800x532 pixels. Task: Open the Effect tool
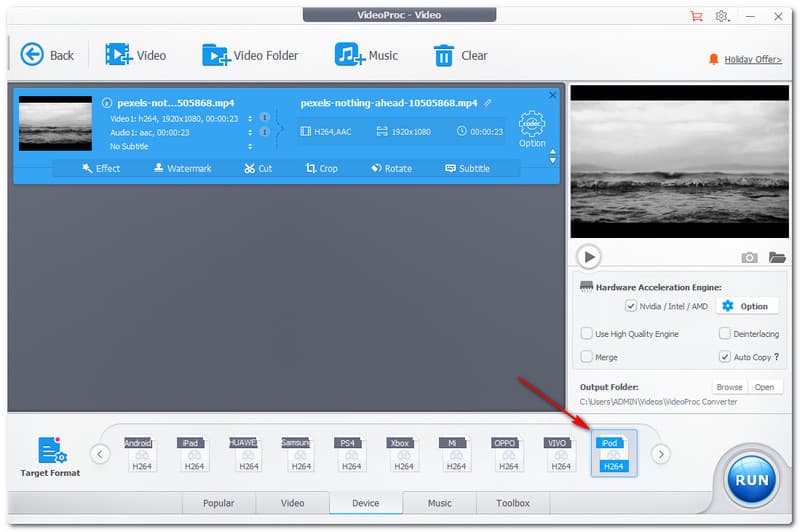[101, 168]
